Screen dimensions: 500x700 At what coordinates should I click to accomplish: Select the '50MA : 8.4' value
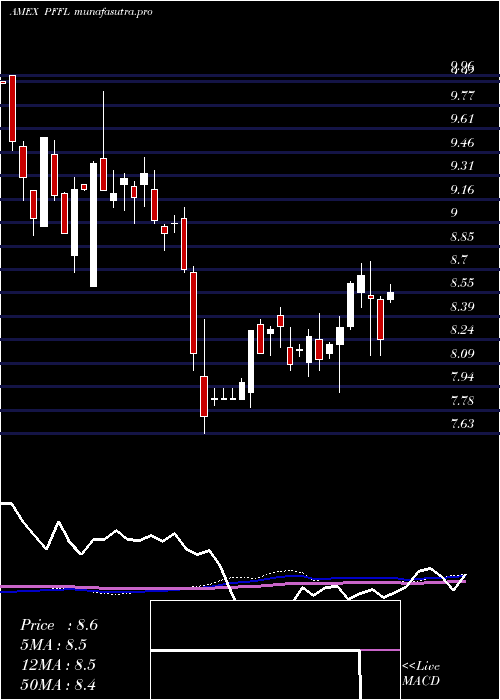tap(59, 684)
